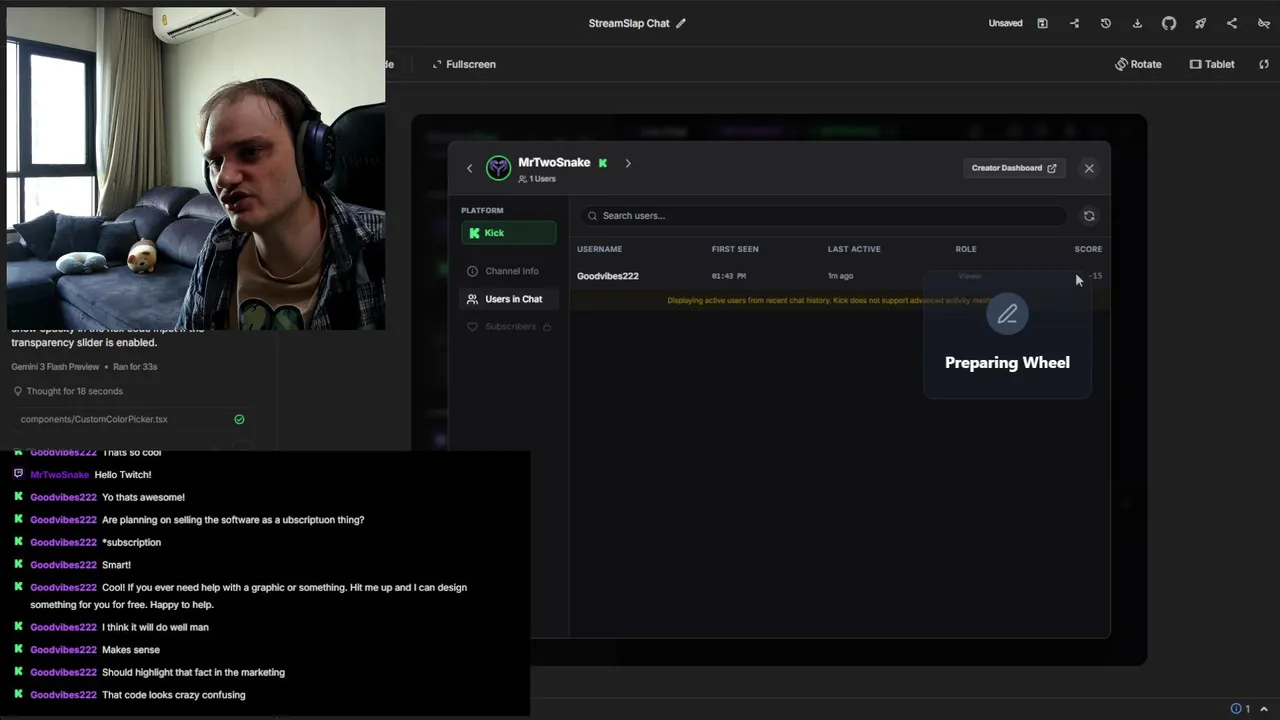Screen dimensions: 1280x720
Task: Go back with left chevron beside MrTwoSnake
Action: [469, 168]
